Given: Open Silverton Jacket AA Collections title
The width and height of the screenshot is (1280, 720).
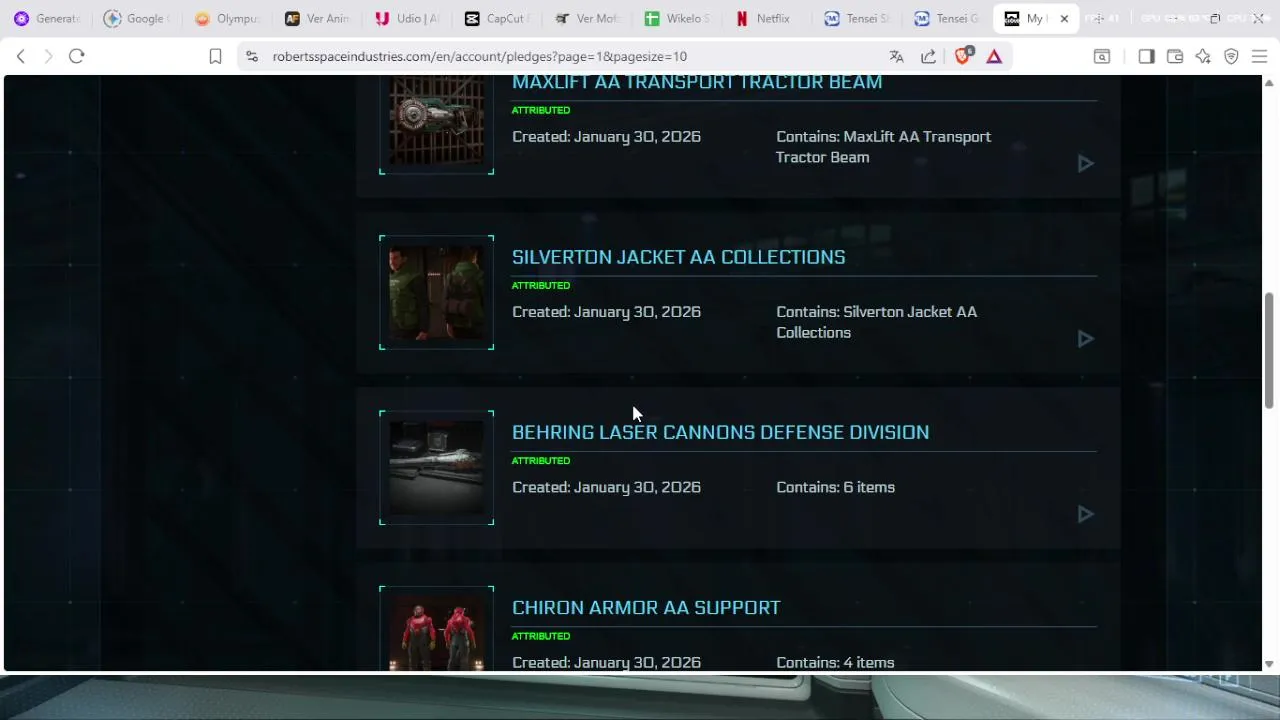Looking at the screenshot, I should click(x=678, y=257).
